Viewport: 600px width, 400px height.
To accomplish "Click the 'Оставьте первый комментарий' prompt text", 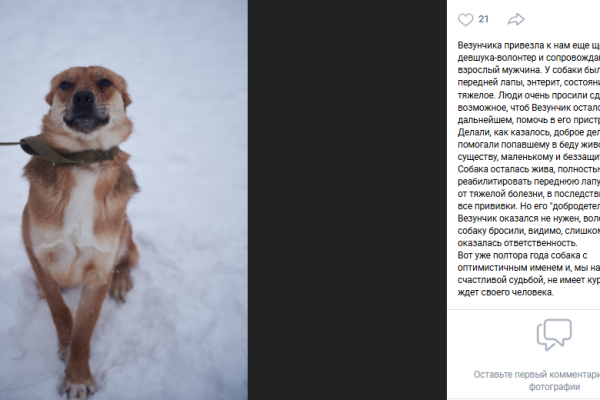I will pos(537,374).
